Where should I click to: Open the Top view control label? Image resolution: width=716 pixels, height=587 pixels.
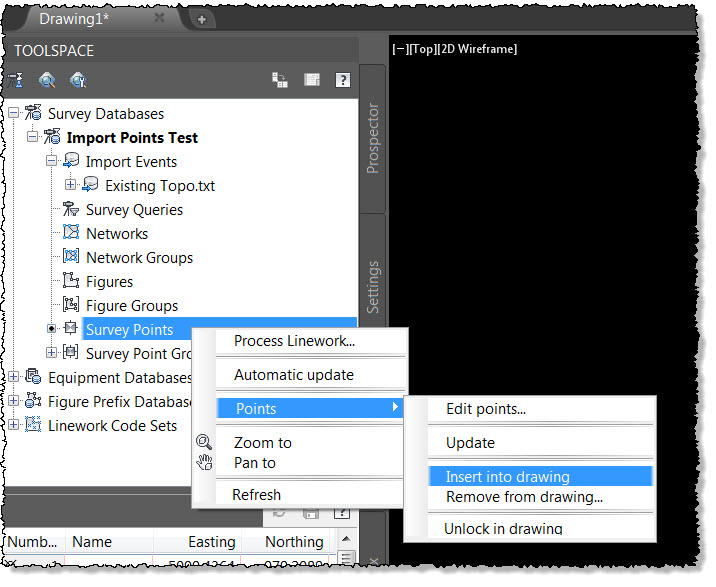pyautogui.click(x=422, y=49)
